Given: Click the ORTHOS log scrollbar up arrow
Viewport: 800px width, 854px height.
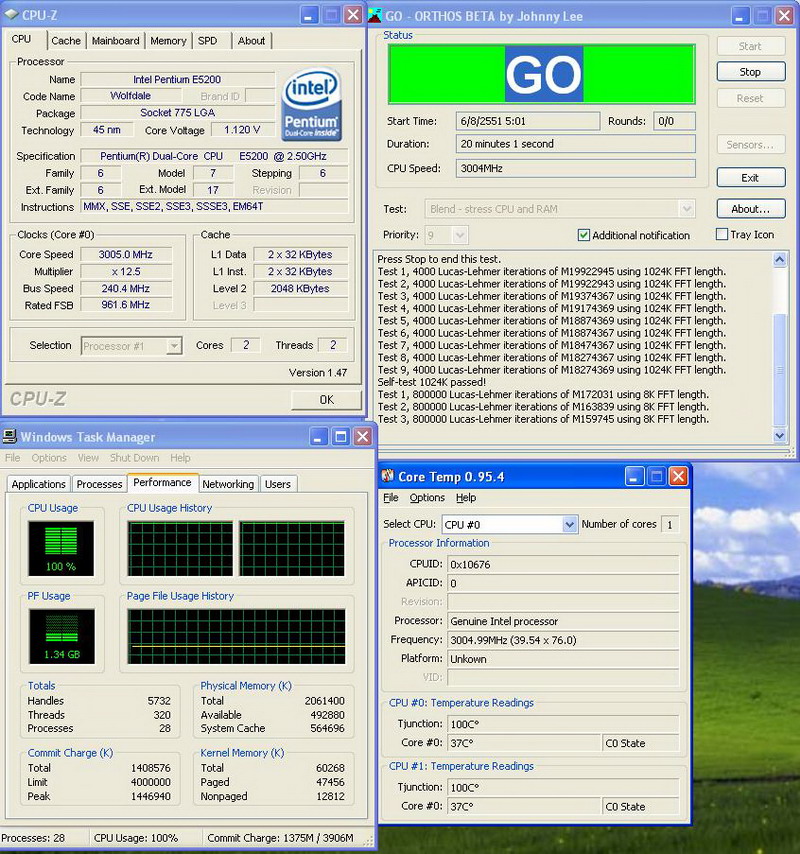Looking at the screenshot, I should (780, 259).
